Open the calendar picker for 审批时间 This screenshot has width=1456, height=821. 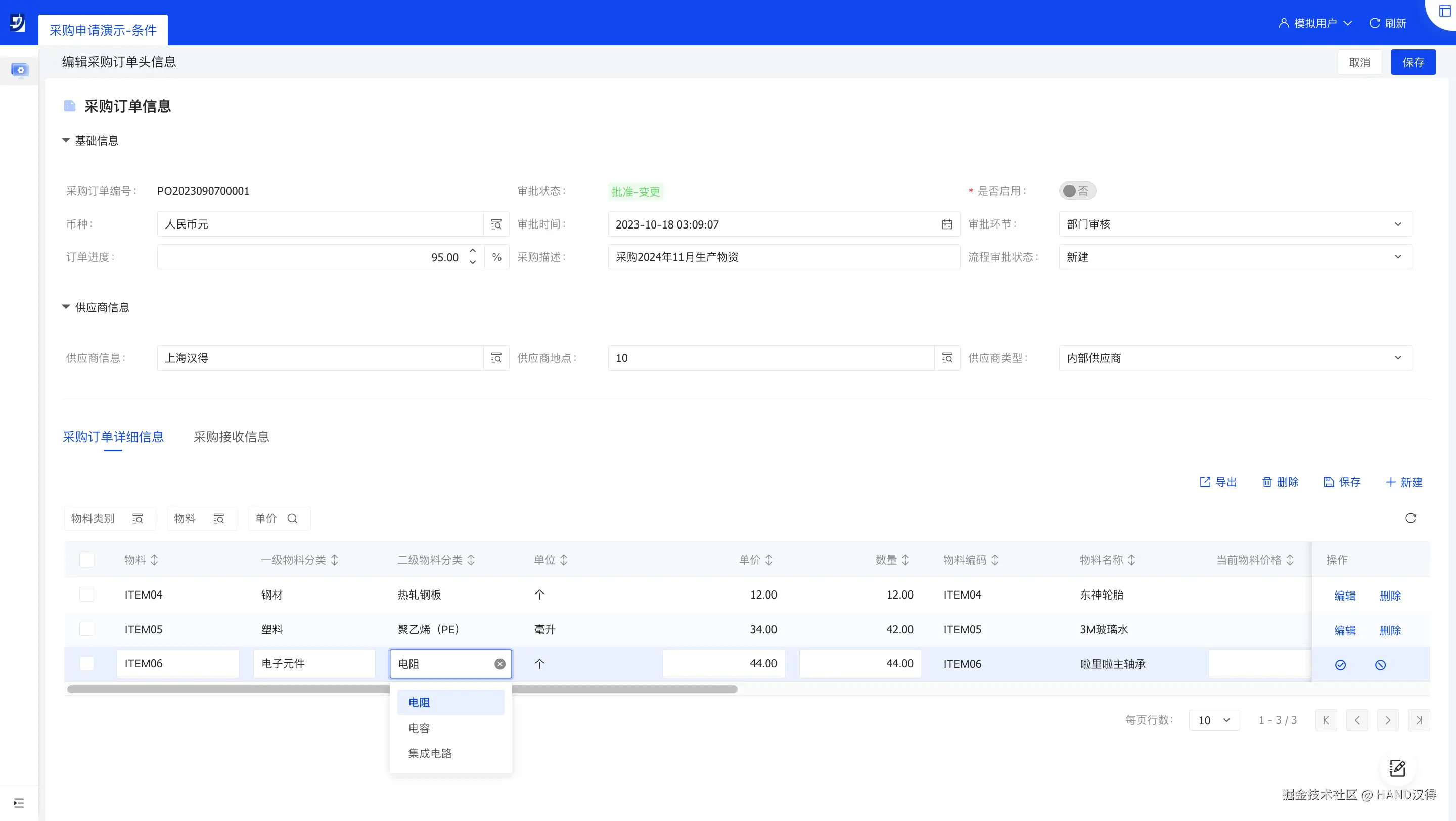947,224
